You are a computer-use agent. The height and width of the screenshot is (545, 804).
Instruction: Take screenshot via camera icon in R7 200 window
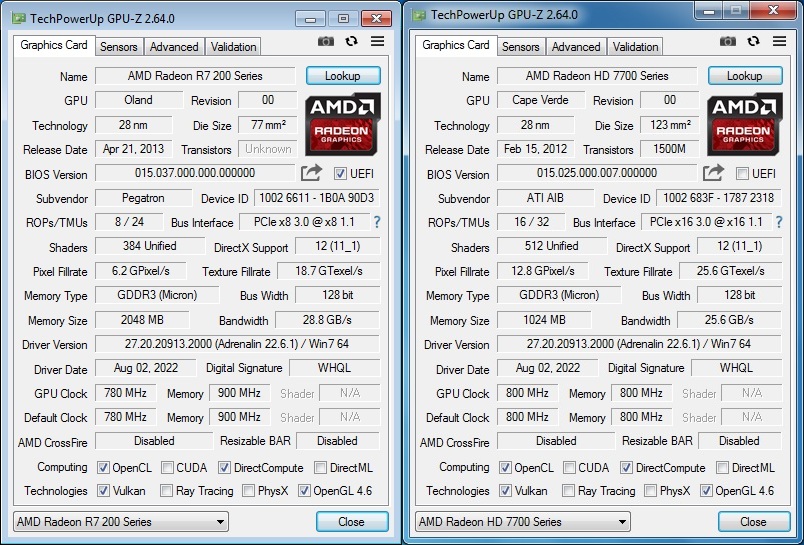click(x=326, y=42)
